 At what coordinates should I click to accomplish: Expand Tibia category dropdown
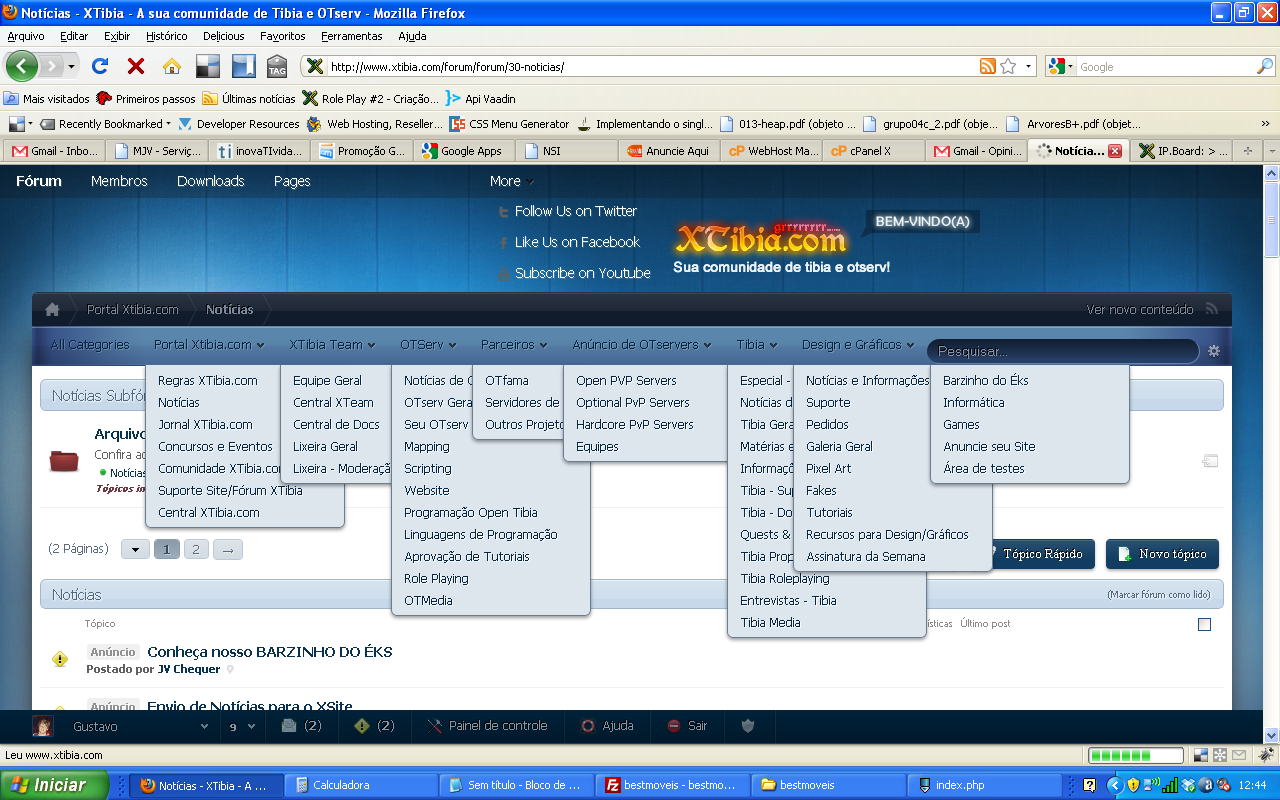pyautogui.click(x=756, y=344)
